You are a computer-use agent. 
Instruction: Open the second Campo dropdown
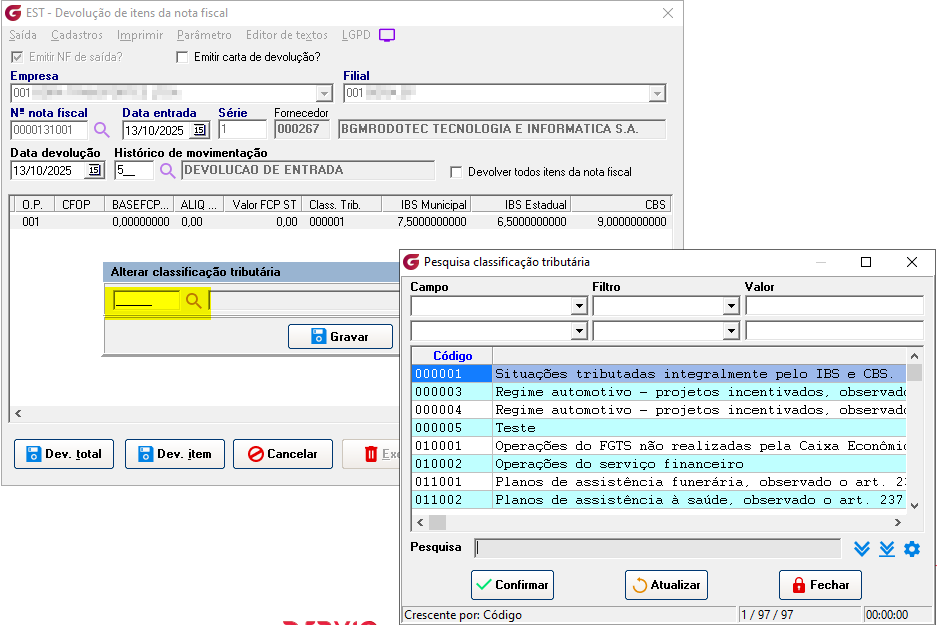click(578, 331)
